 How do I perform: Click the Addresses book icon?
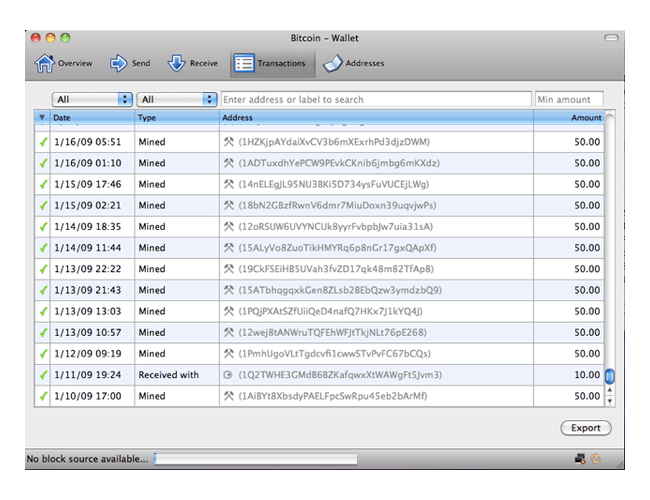pos(333,63)
